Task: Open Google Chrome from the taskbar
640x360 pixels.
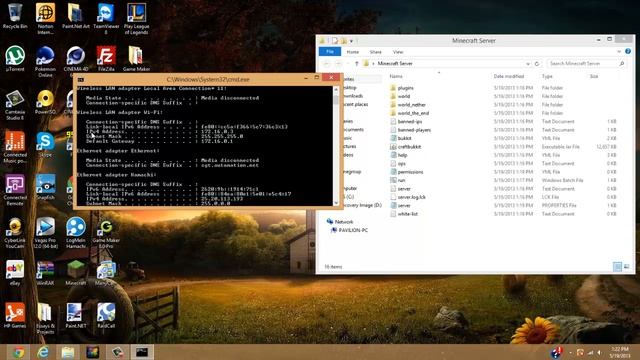Action: click(x=18, y=352)
